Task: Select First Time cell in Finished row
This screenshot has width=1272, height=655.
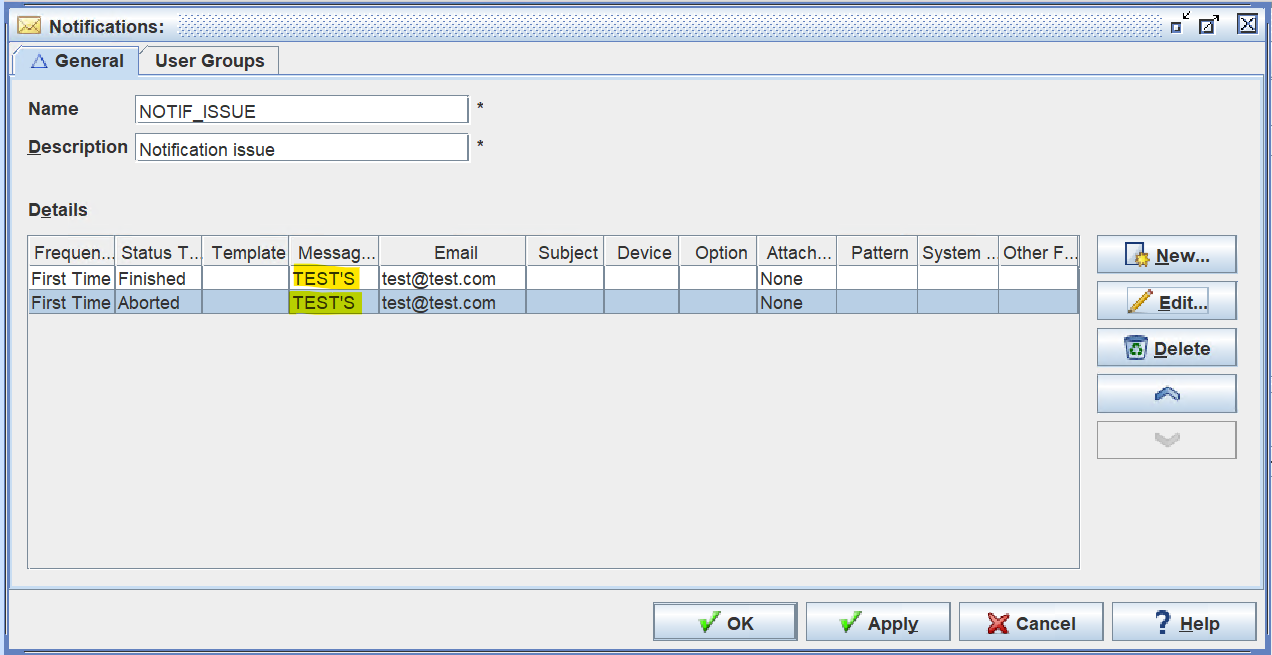Action: pos(72,279)
